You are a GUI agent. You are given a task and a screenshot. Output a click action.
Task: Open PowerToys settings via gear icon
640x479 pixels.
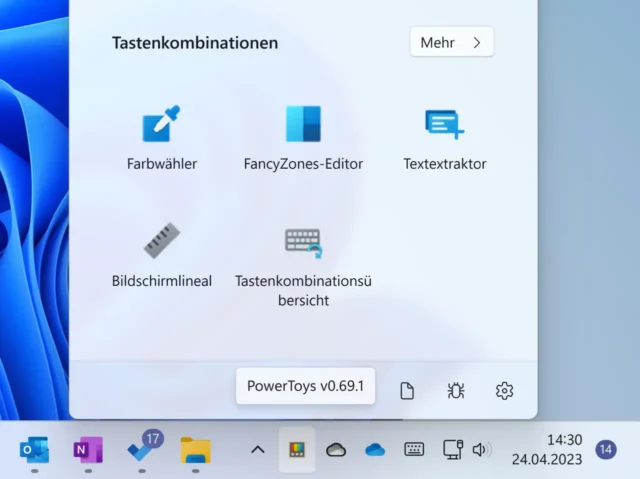pos(504,391)
